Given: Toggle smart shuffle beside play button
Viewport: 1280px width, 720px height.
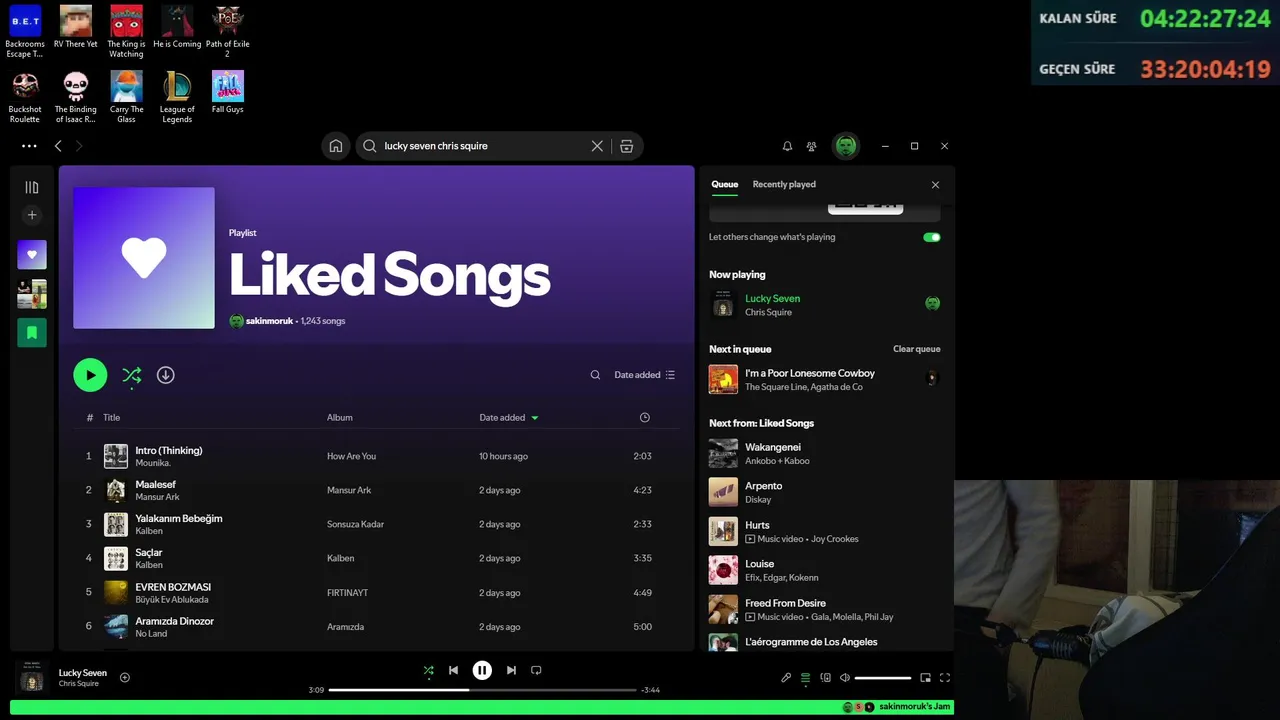Looking at the screenshot, I should tap(131, 375).
